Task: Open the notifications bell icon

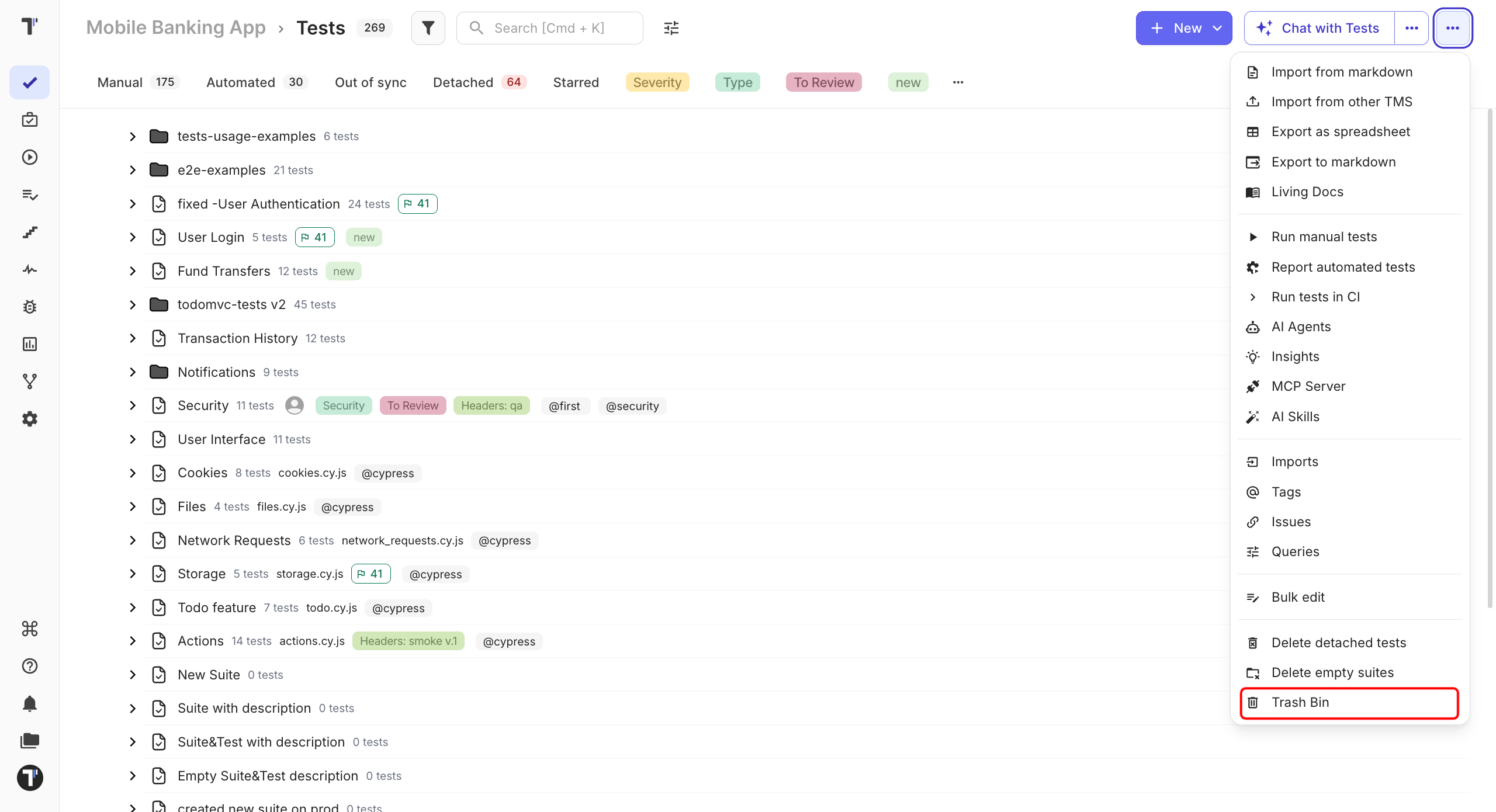Action: pyautogui.click(x=30, y=703)
